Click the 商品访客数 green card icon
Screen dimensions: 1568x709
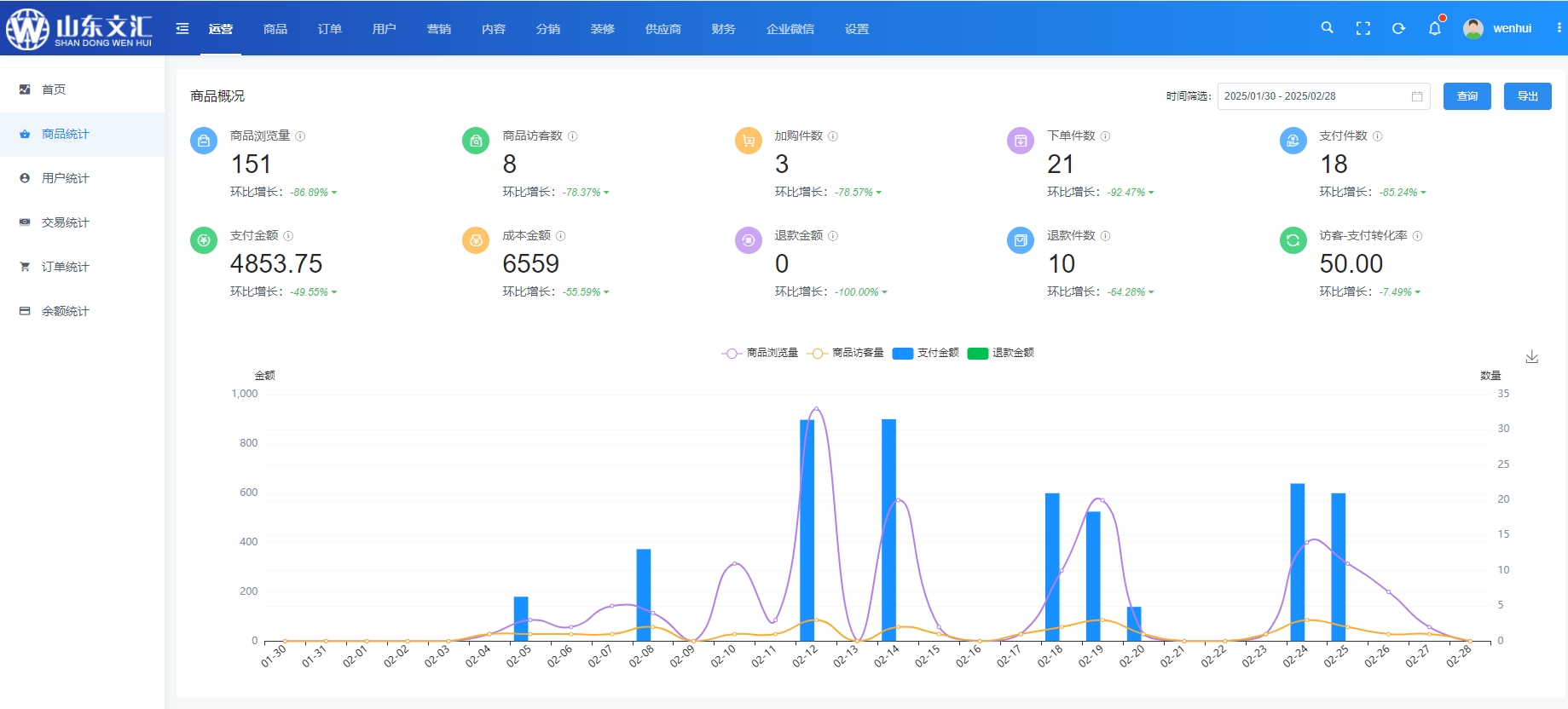click(x=476, y=141)
